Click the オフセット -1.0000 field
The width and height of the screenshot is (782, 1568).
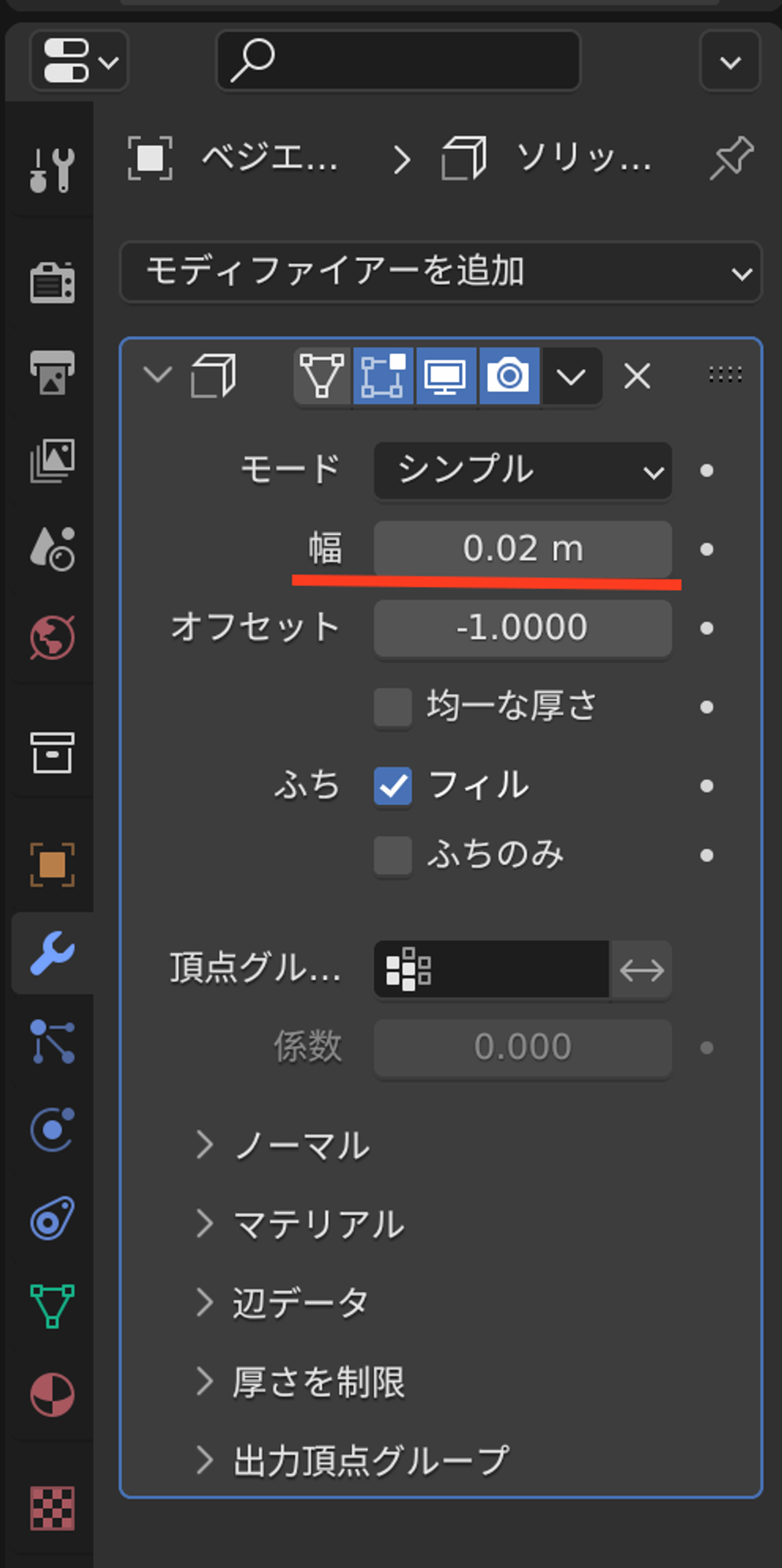(x=523, y=628)
